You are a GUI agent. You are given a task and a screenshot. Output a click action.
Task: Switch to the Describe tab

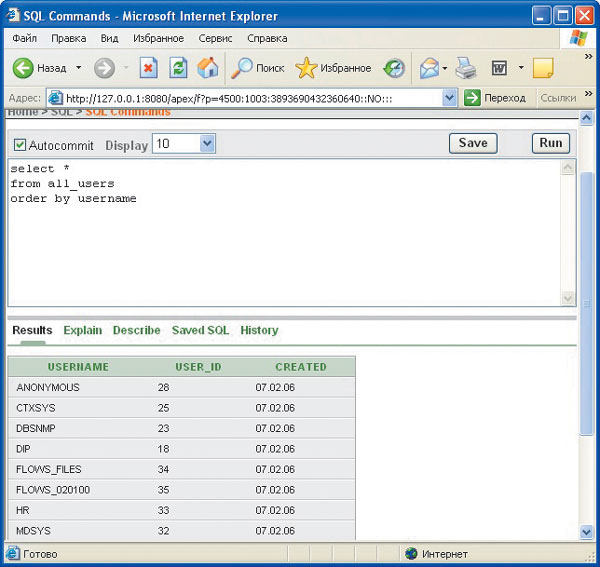137,330
